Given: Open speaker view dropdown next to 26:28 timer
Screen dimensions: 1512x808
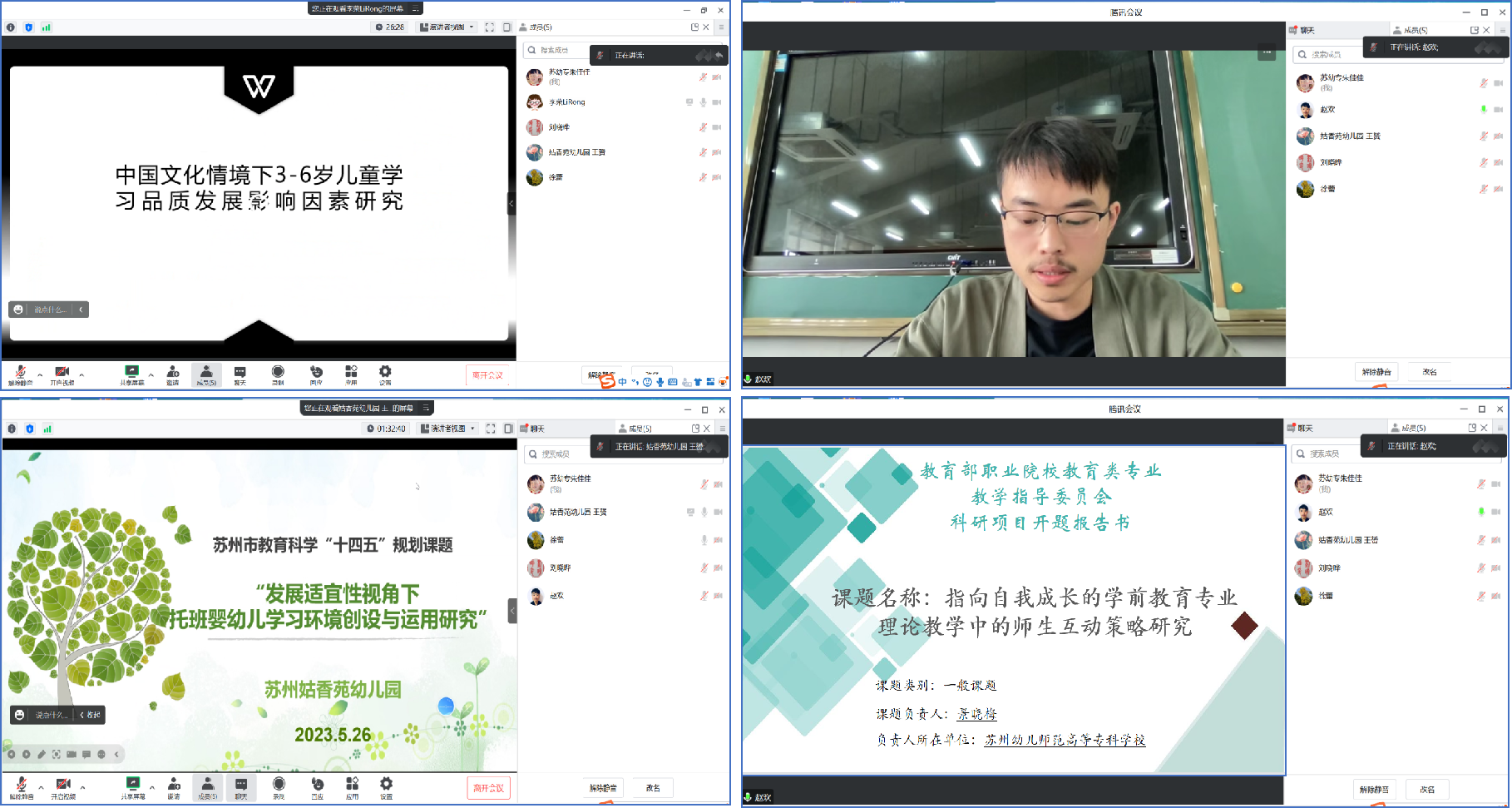Looking at the screenshot, I should pos(447,27).
